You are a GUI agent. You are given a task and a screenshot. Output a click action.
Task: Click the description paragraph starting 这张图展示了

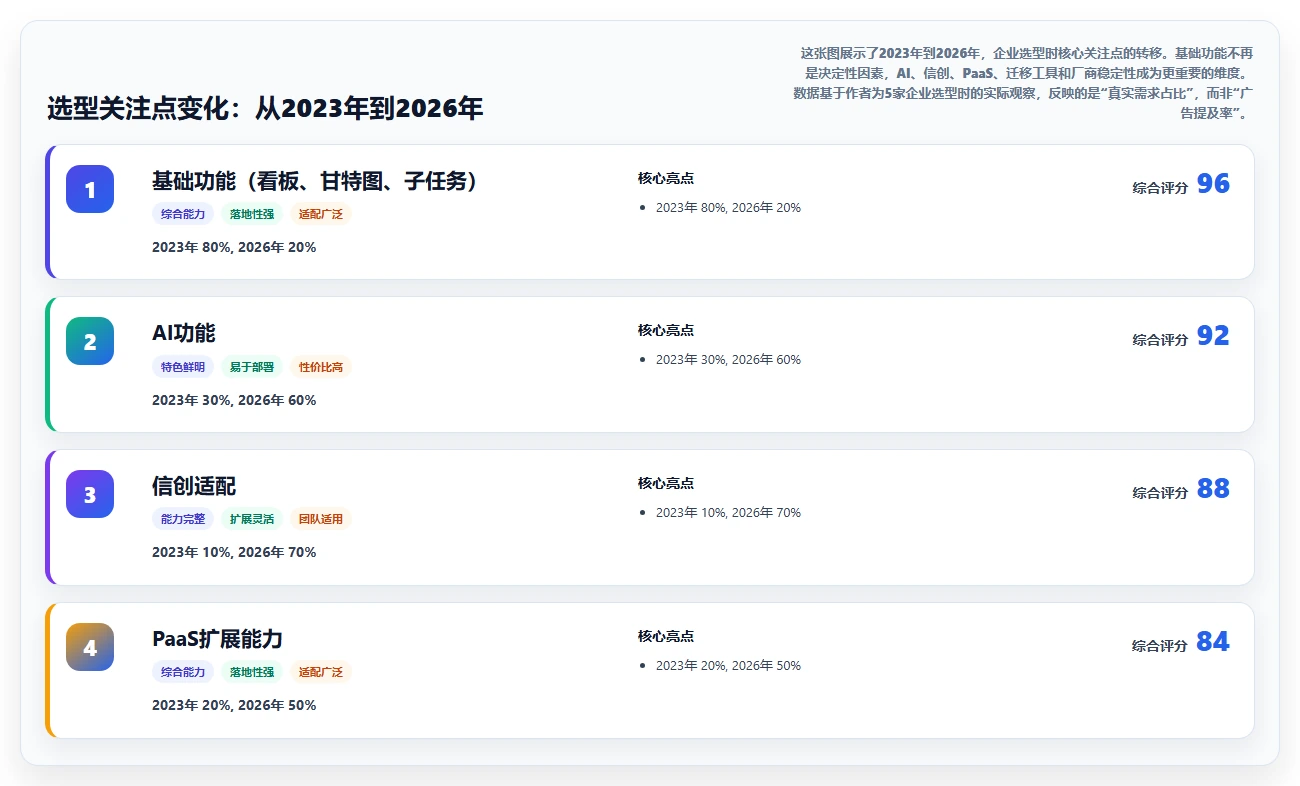tap(1021, 83)
